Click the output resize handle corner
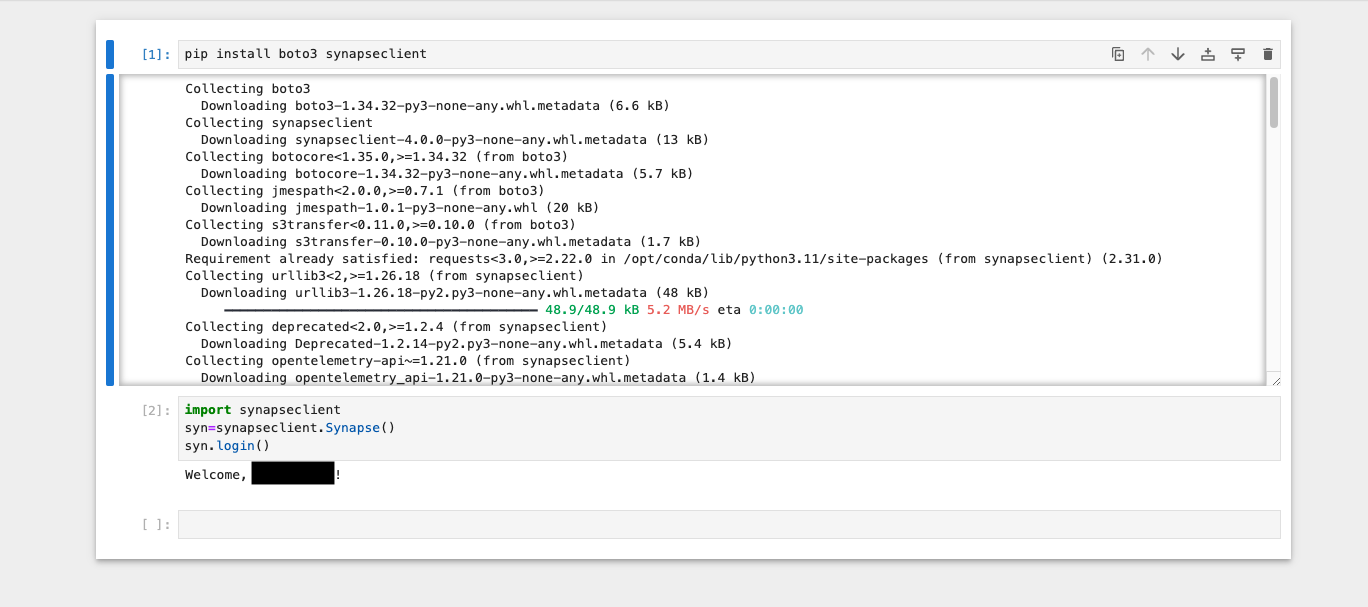This screenshot has width=1368, height=607. (1277, 381)
